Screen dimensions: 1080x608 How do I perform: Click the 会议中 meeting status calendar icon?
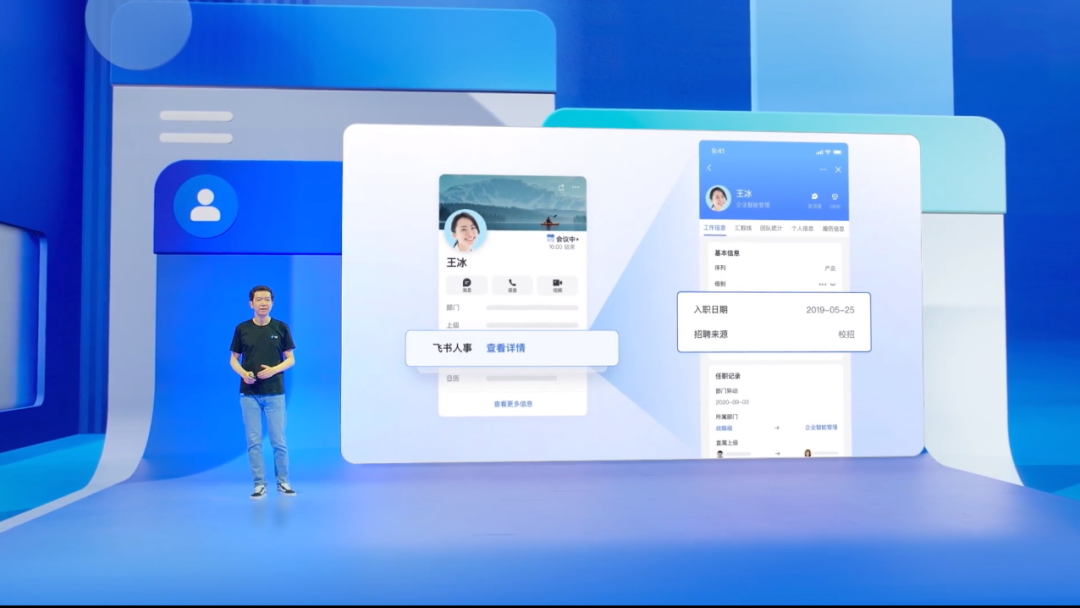[550, 238]
